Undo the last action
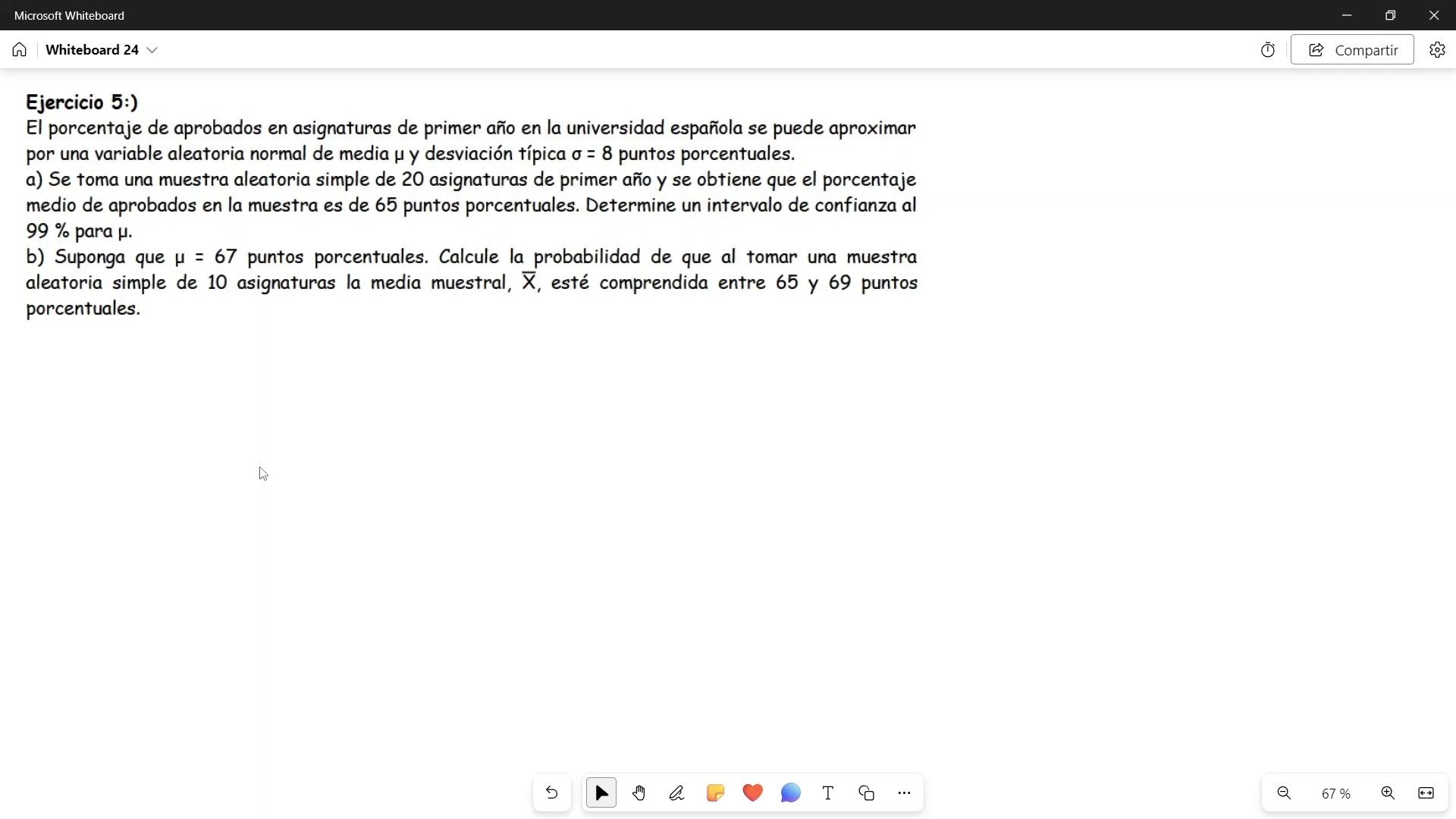Image resolution: width=1456 pixels, height=819 pixels. click(551, 793)
